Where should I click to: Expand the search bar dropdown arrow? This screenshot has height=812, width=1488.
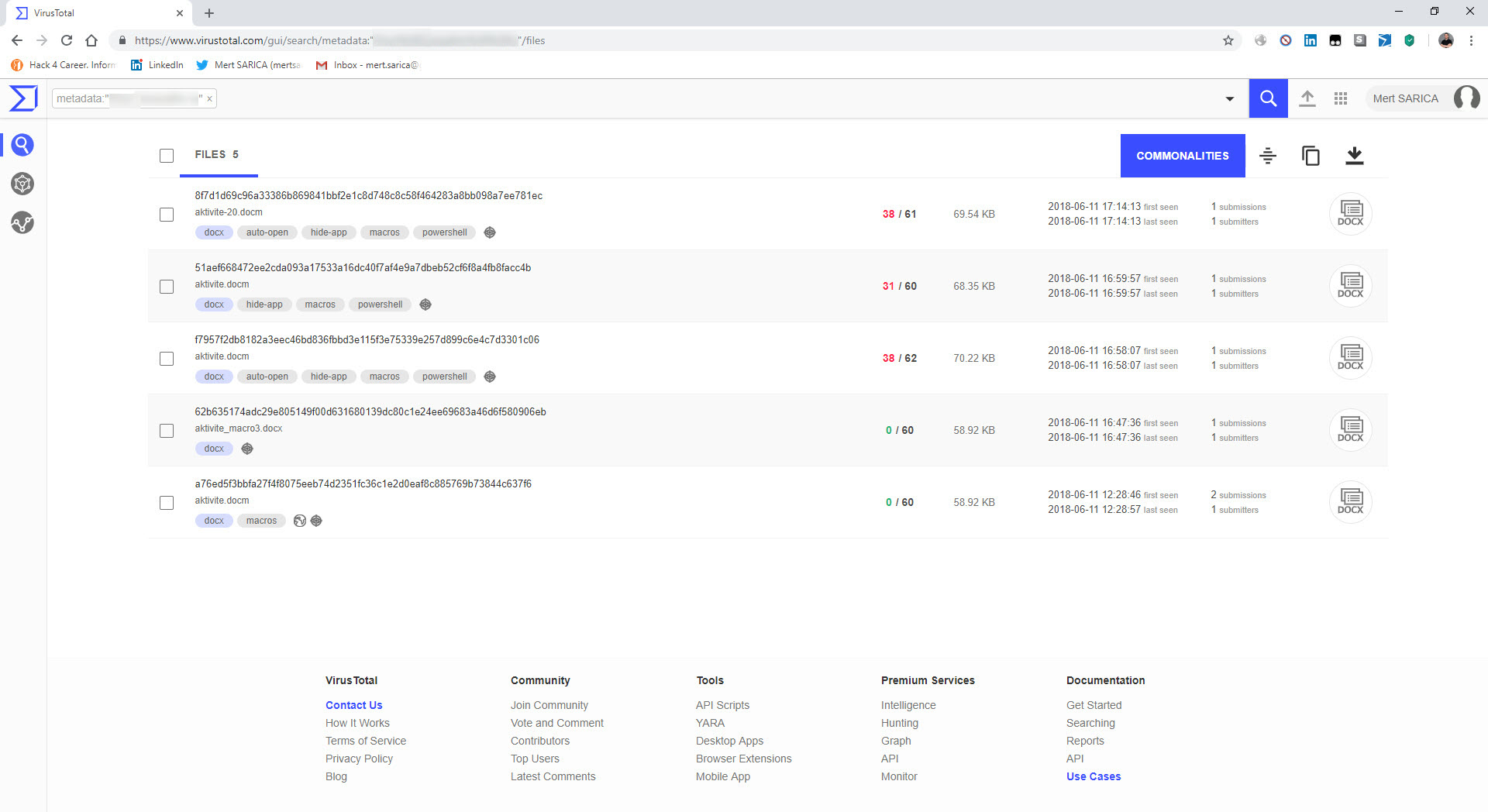[1229, 98]
